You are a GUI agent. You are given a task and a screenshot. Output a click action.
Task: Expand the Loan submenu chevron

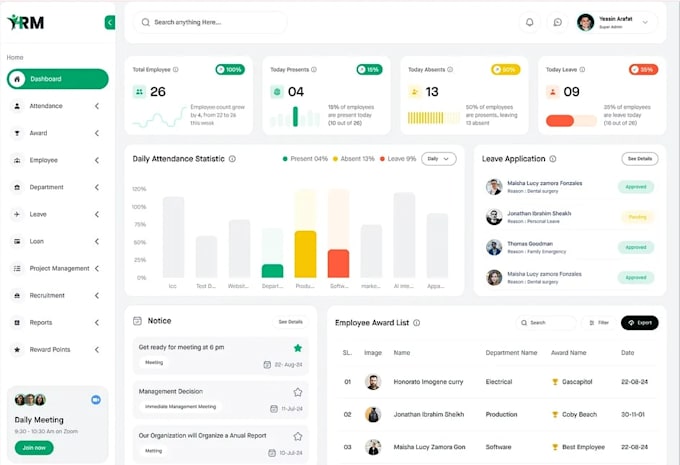(97, 241)
